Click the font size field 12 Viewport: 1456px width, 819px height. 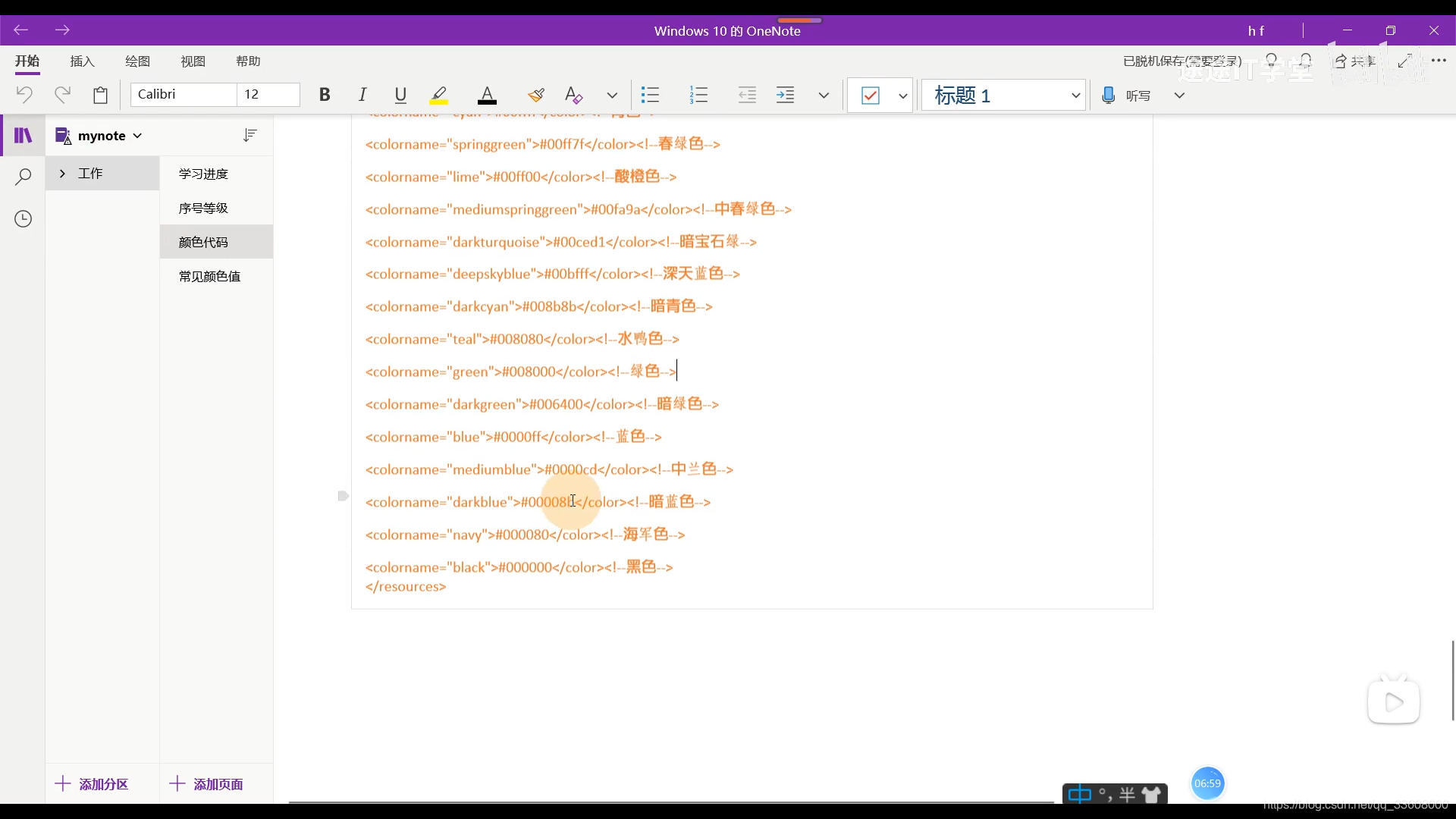pyautogui.click(x=268, y=94)
